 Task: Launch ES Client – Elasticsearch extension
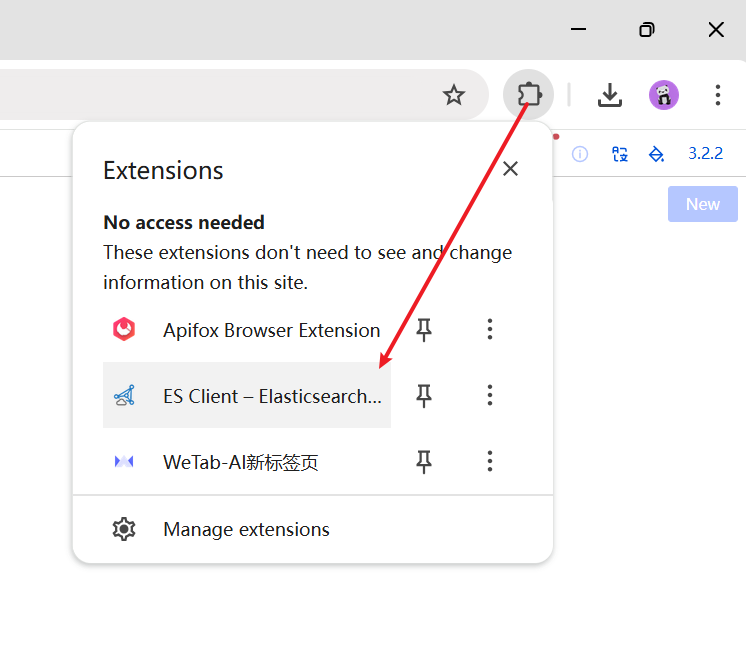(247, 395)
